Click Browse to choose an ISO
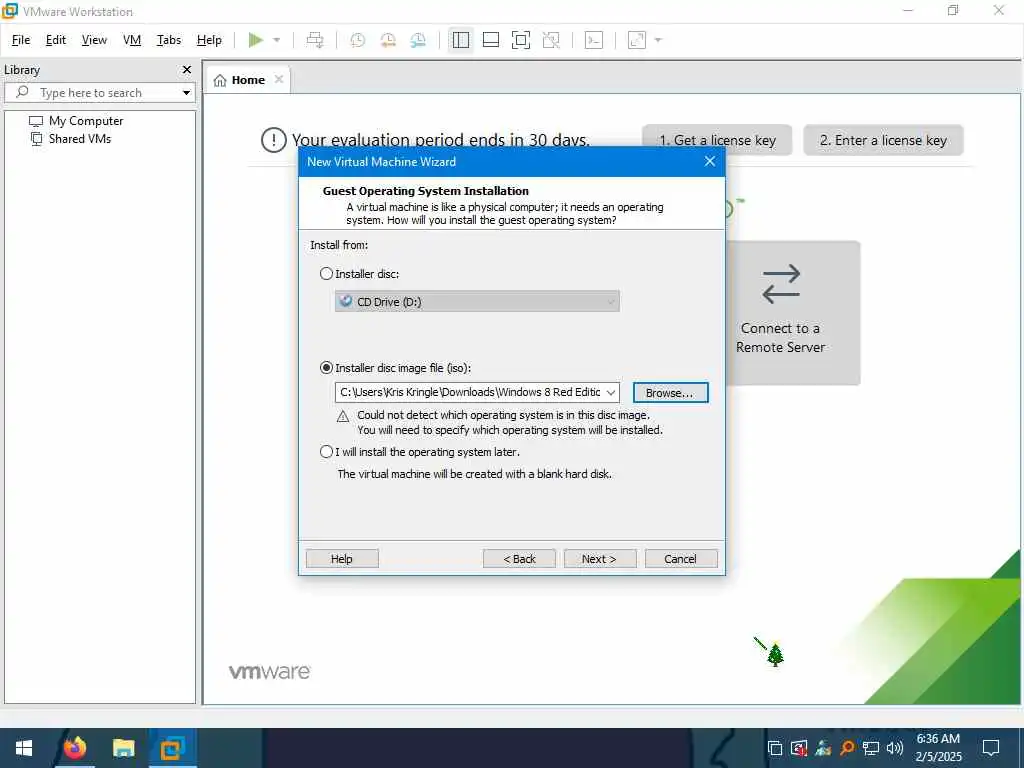This screenshot has width=1024, height=768. coord(670,392)
